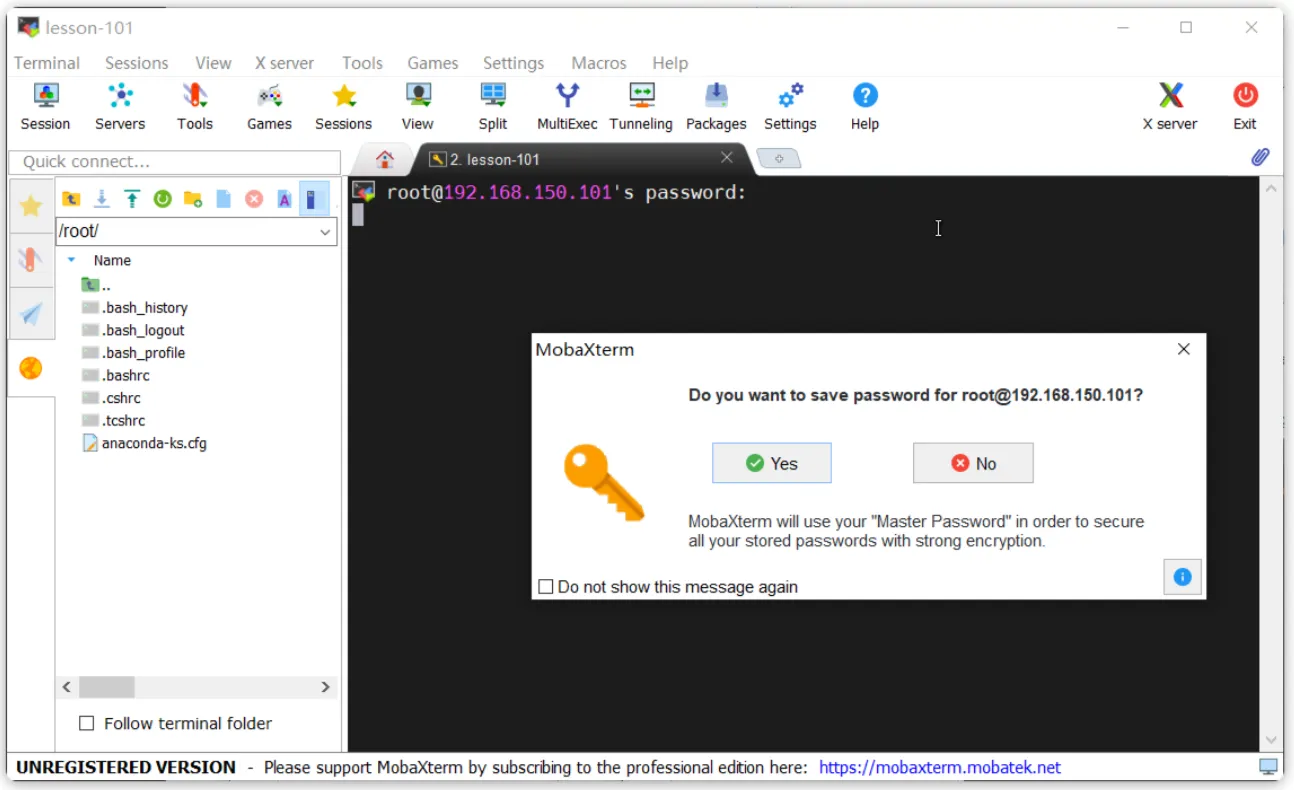The height and width of the screenshot is (790, 1294).
Task: Click the terminal scrollbar down arrow
Action: 1271,740
